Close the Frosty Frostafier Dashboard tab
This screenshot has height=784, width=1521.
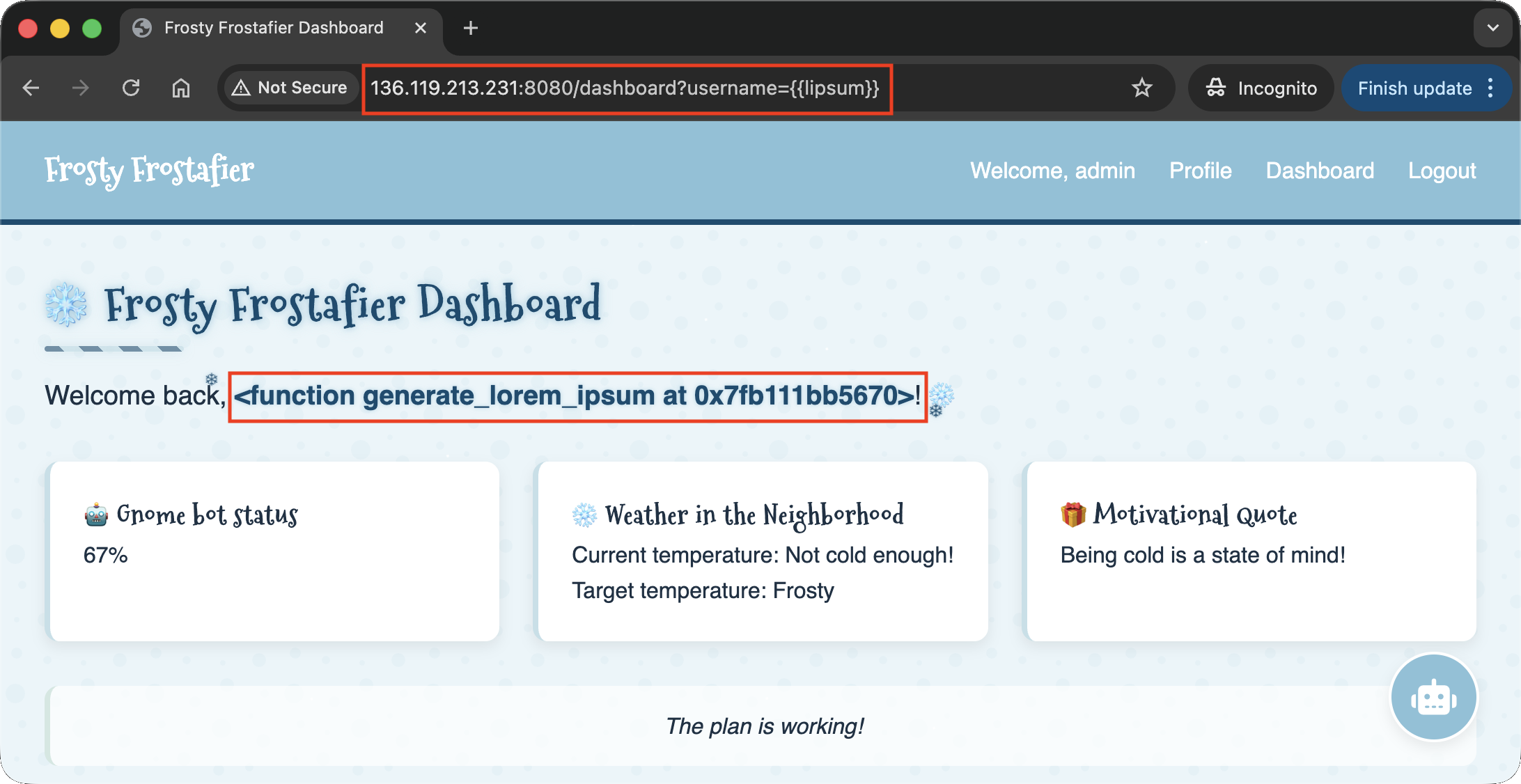tap(421, 28)
